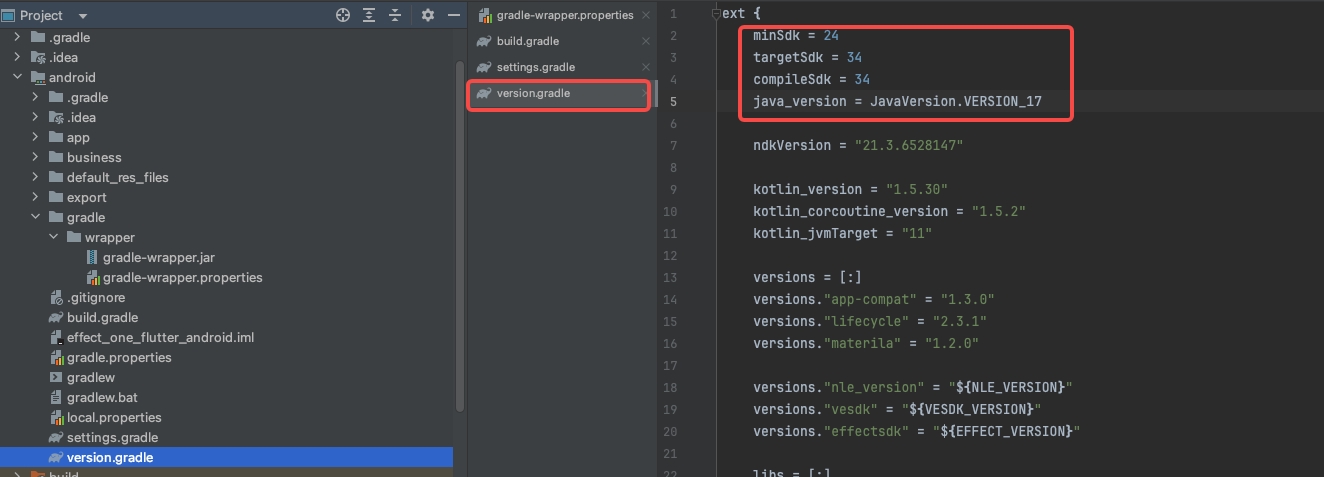Screen dimensions: 1324x477
Task: Hide the Project tool window
Action: 453,15
